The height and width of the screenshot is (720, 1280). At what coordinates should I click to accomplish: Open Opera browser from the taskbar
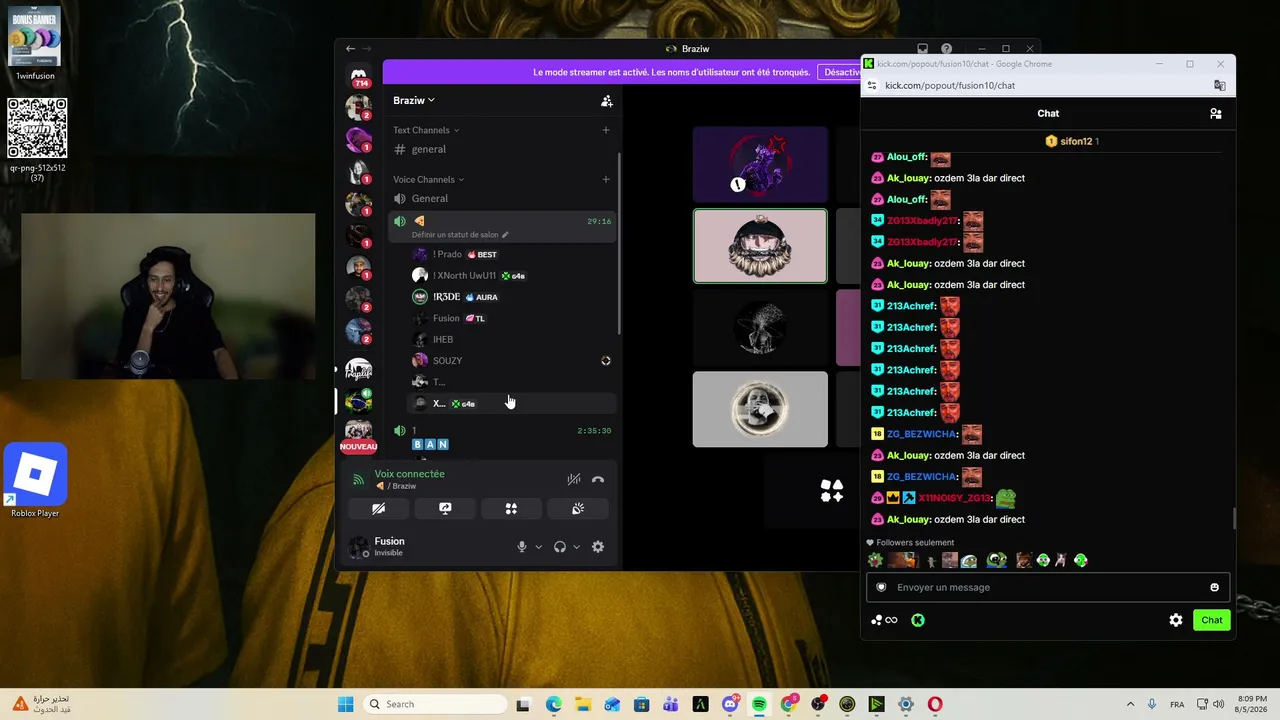coord(935,705)
